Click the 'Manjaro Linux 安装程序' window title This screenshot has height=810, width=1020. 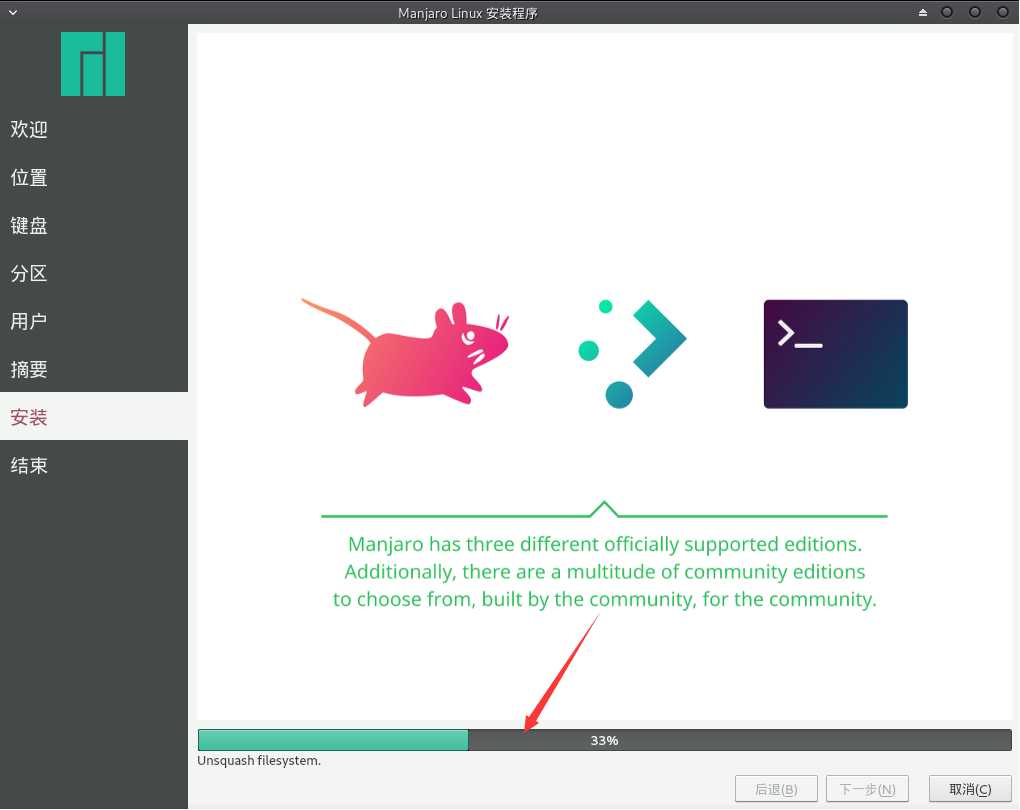pyautogui.click(x=468, y=13)
